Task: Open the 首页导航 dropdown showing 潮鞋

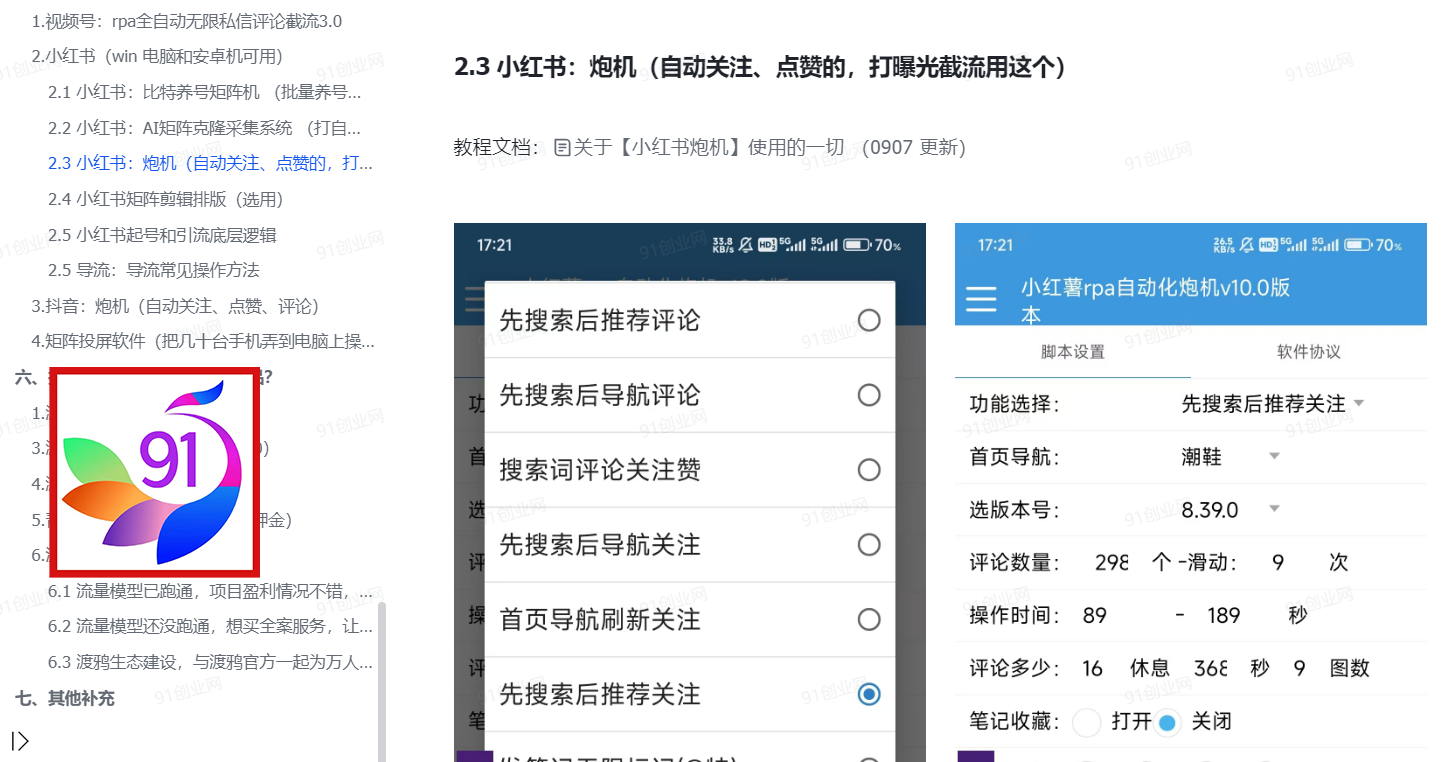Action: click(1231, 457)
